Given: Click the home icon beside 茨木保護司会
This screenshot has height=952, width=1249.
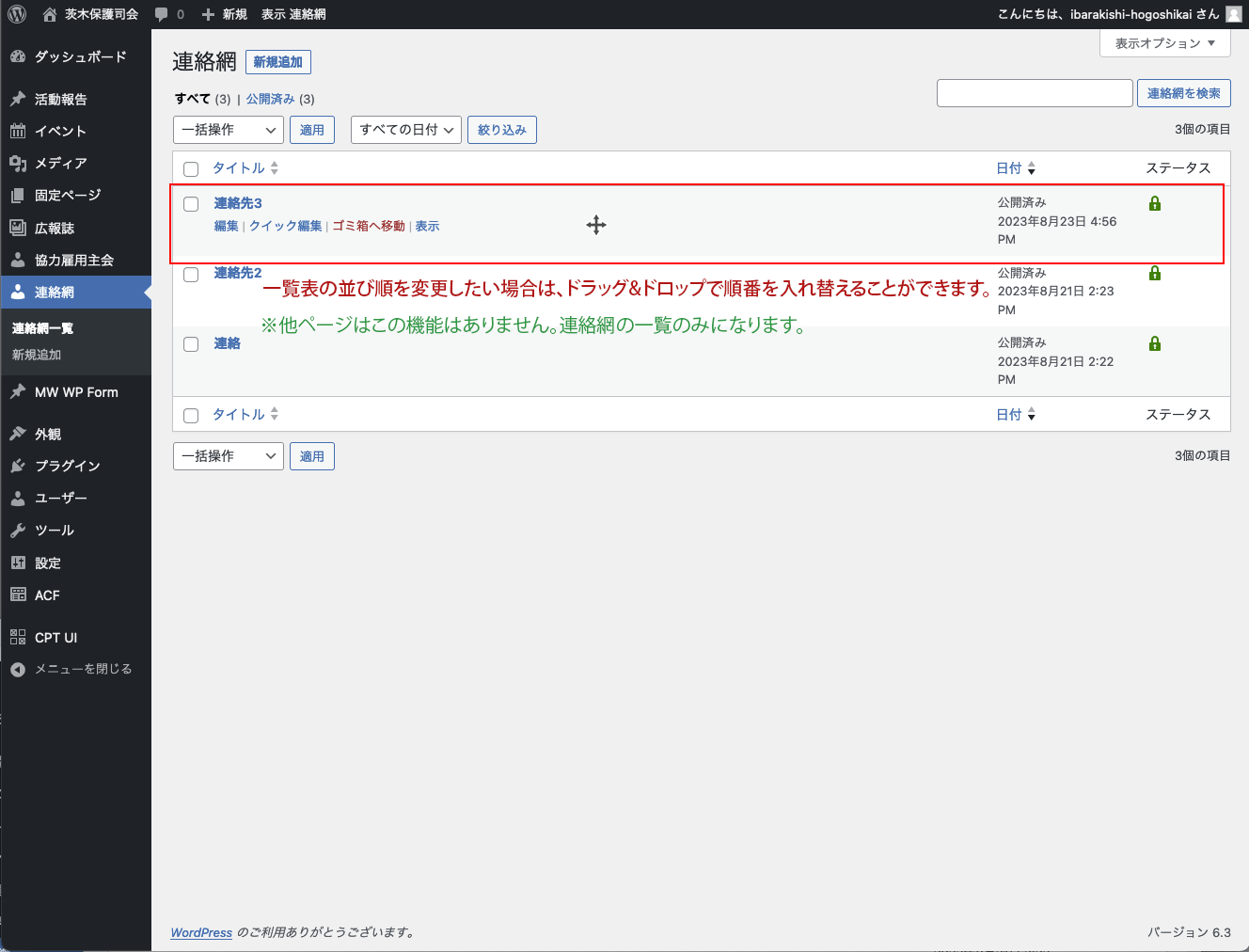Looking at the screenshot, I should click(50, 14).
